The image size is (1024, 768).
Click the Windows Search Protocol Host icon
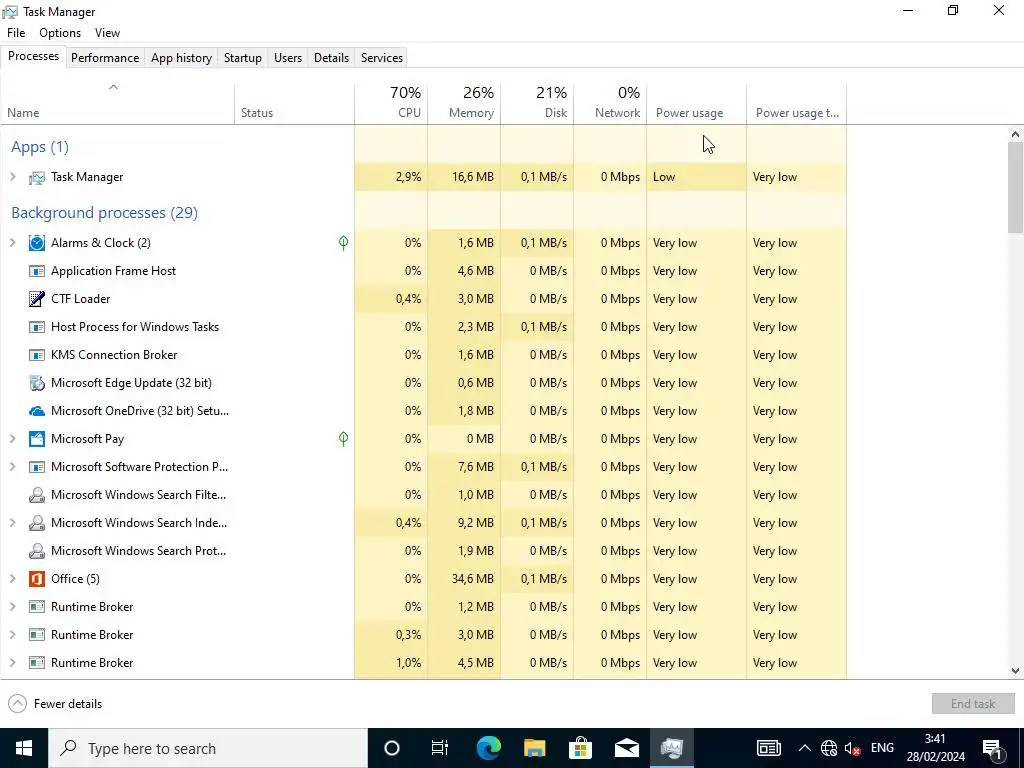37,551
